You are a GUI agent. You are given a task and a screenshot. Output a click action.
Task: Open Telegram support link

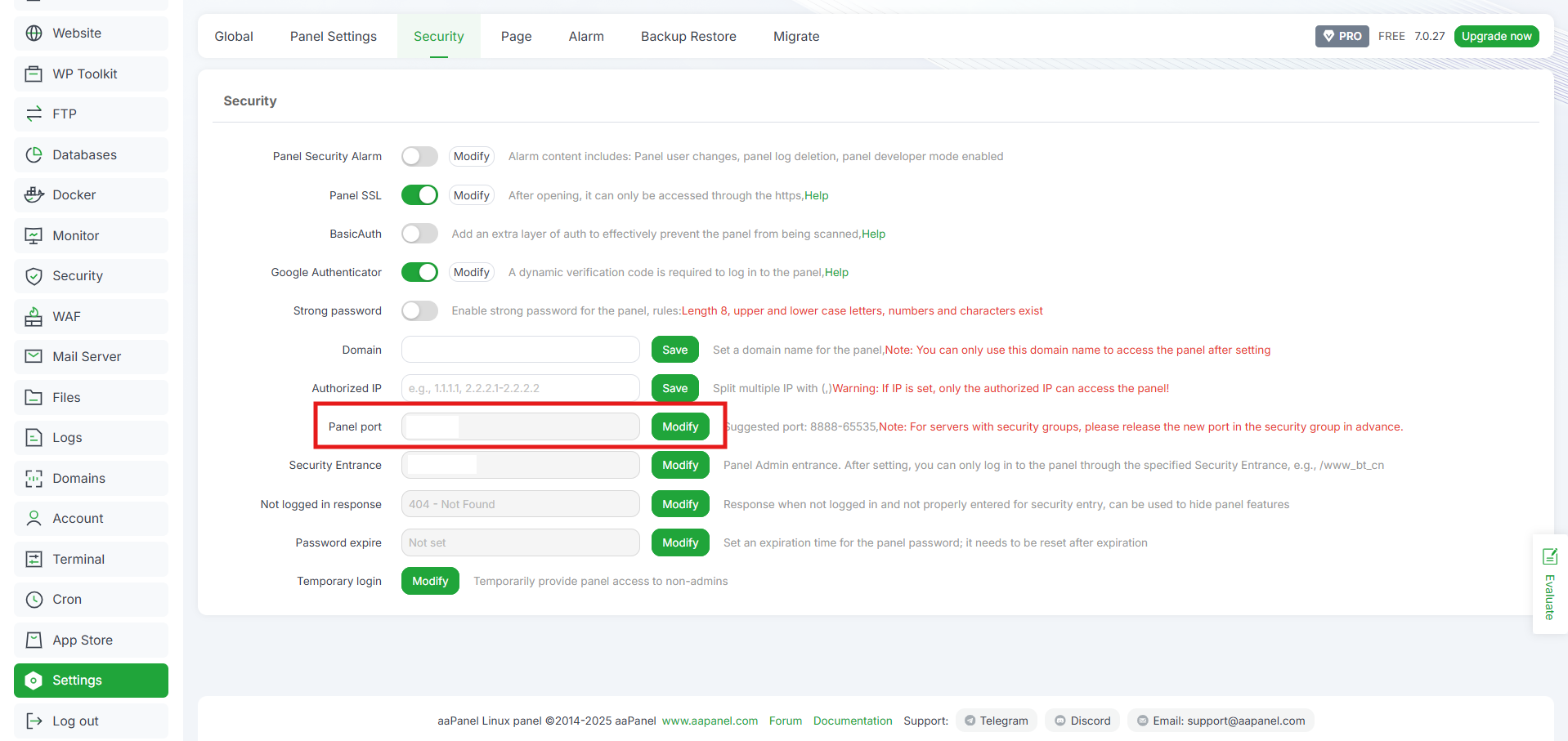coord(996,721)
